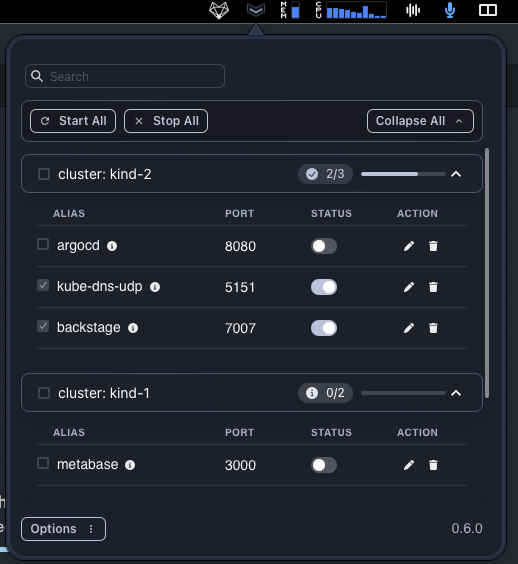Show info for metabase alias
This screenshot has width=518, height=564.
[130, 465]
